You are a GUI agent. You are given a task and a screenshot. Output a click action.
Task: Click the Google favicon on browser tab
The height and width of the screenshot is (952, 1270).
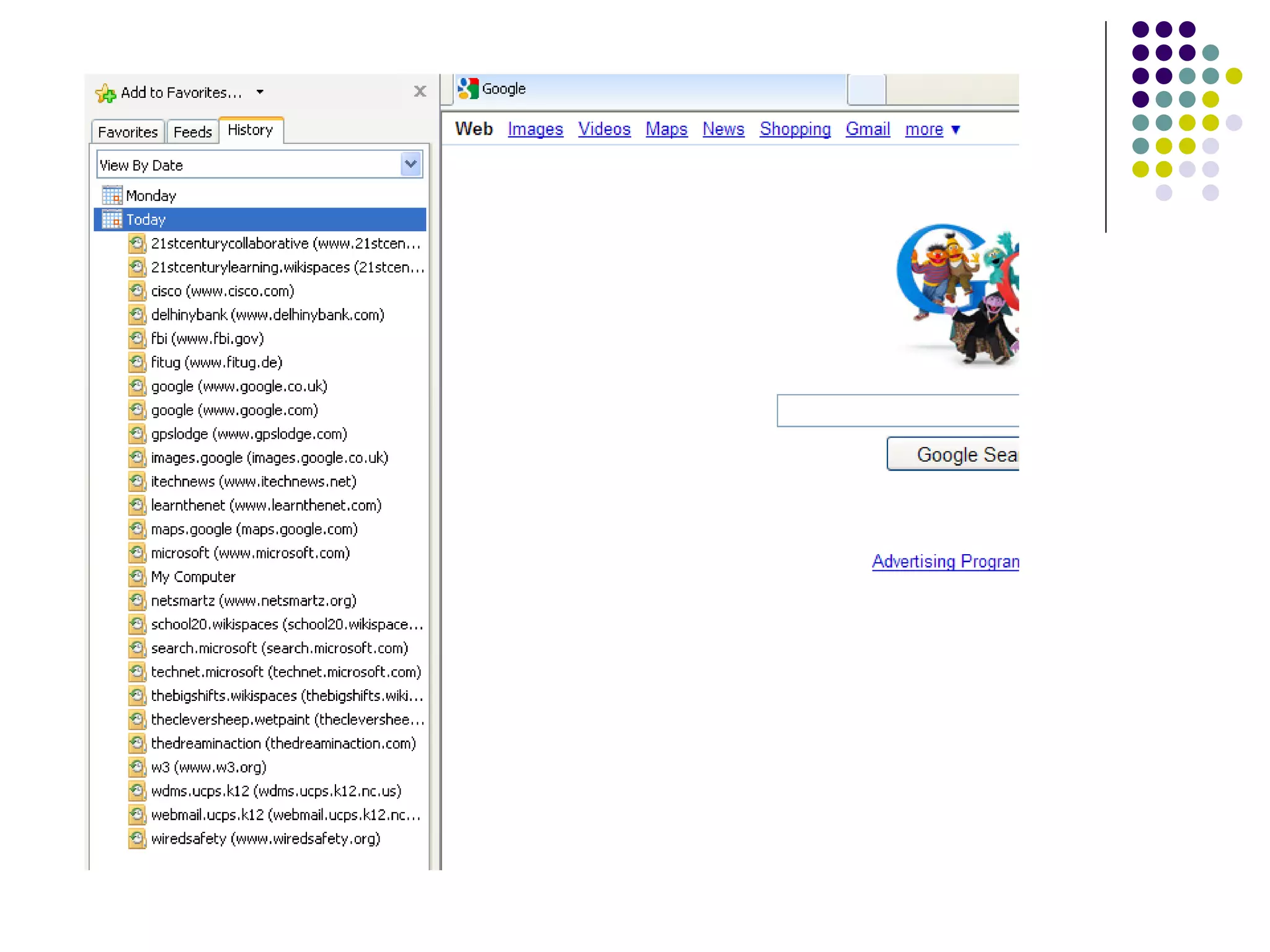pos(468,89)
